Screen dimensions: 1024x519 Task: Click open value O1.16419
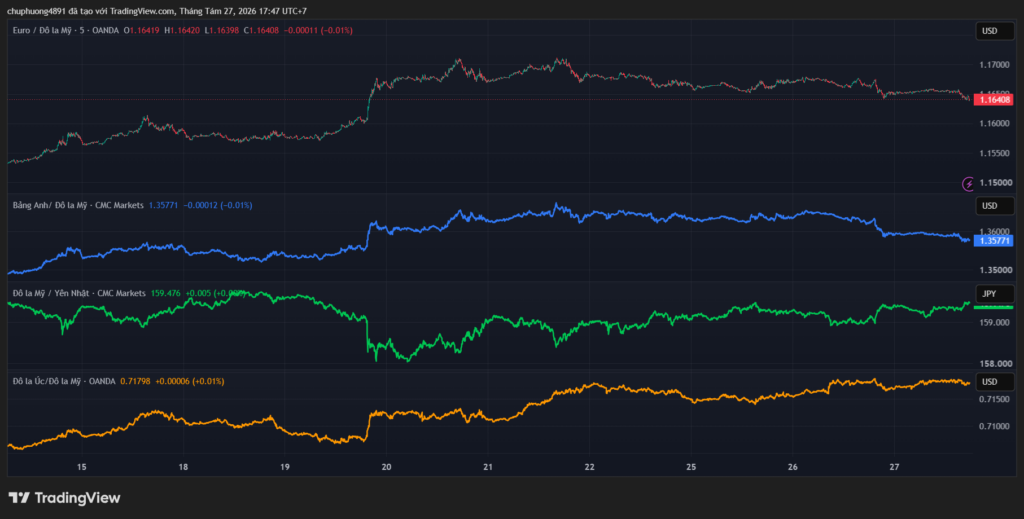(x=142, y=30)
